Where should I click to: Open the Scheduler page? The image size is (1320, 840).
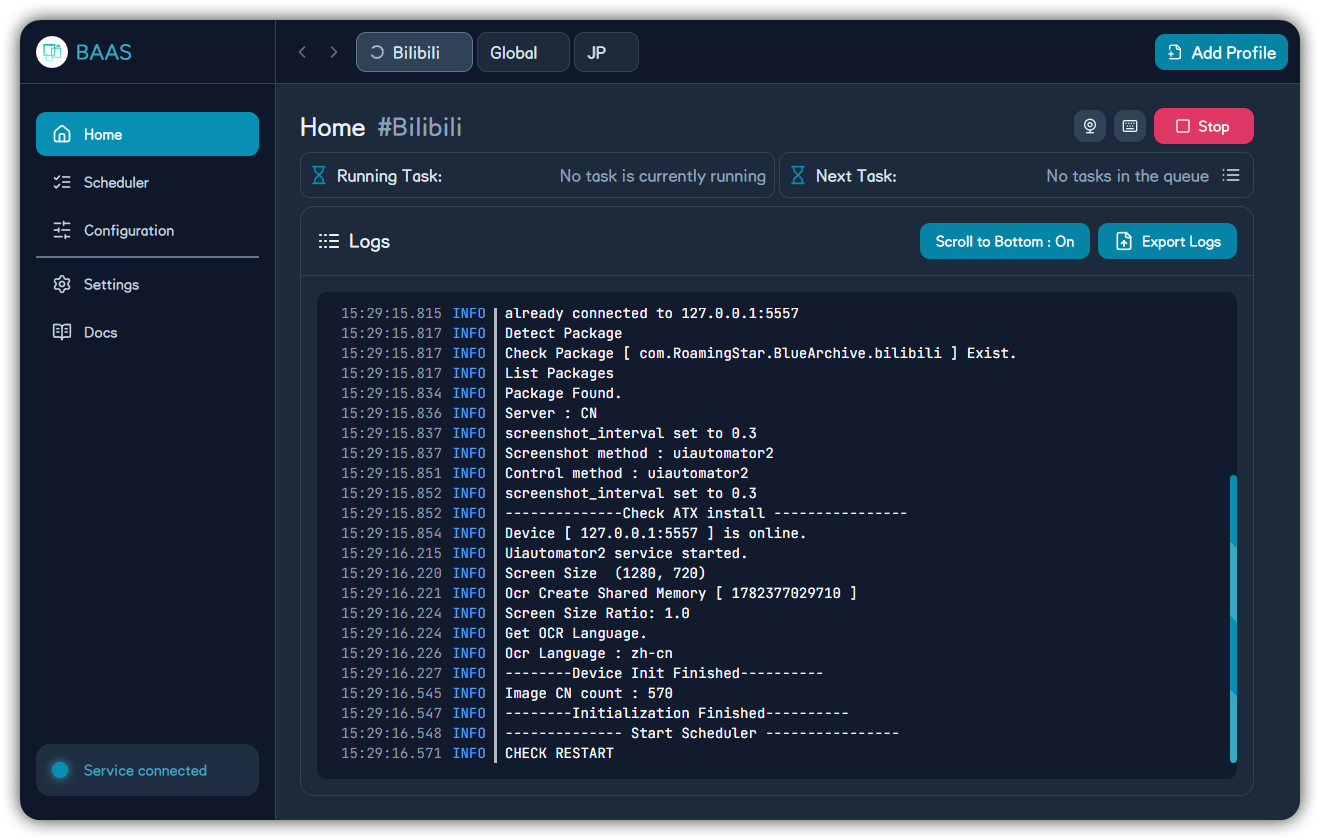147,182
